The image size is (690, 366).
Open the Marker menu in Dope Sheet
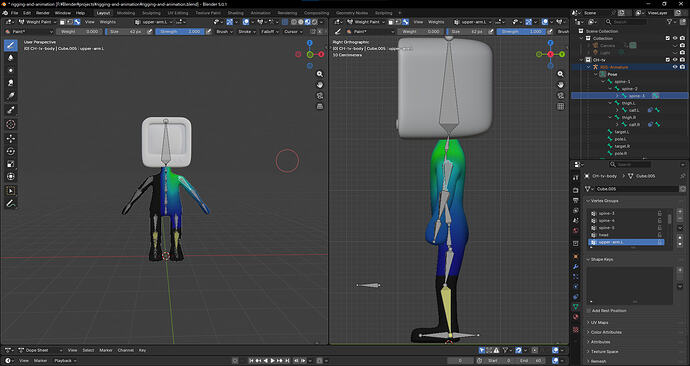pos(106,350)
